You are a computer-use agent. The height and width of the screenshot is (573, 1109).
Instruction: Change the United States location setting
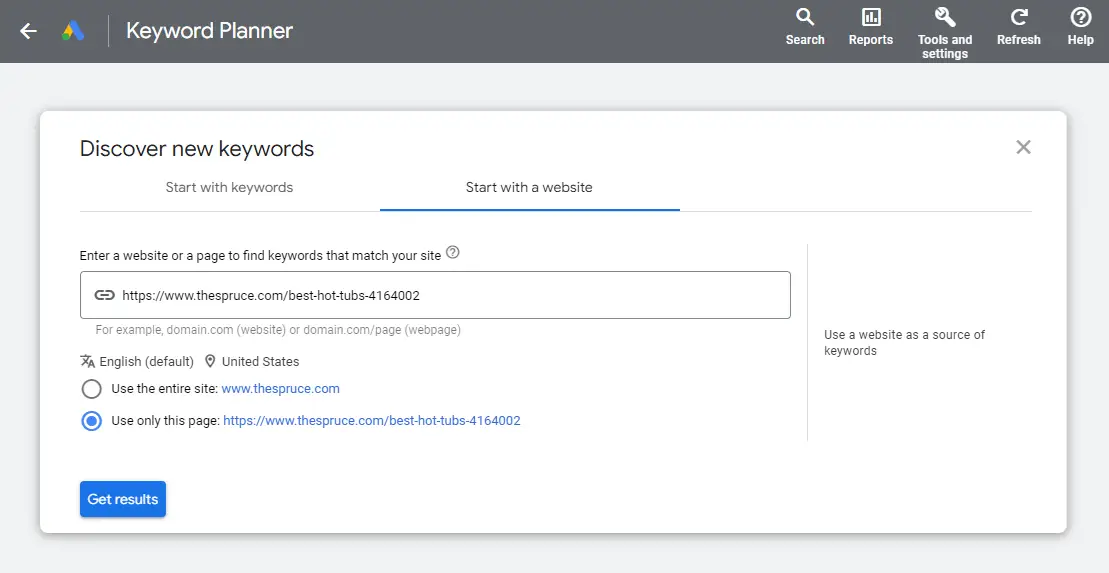260,361
